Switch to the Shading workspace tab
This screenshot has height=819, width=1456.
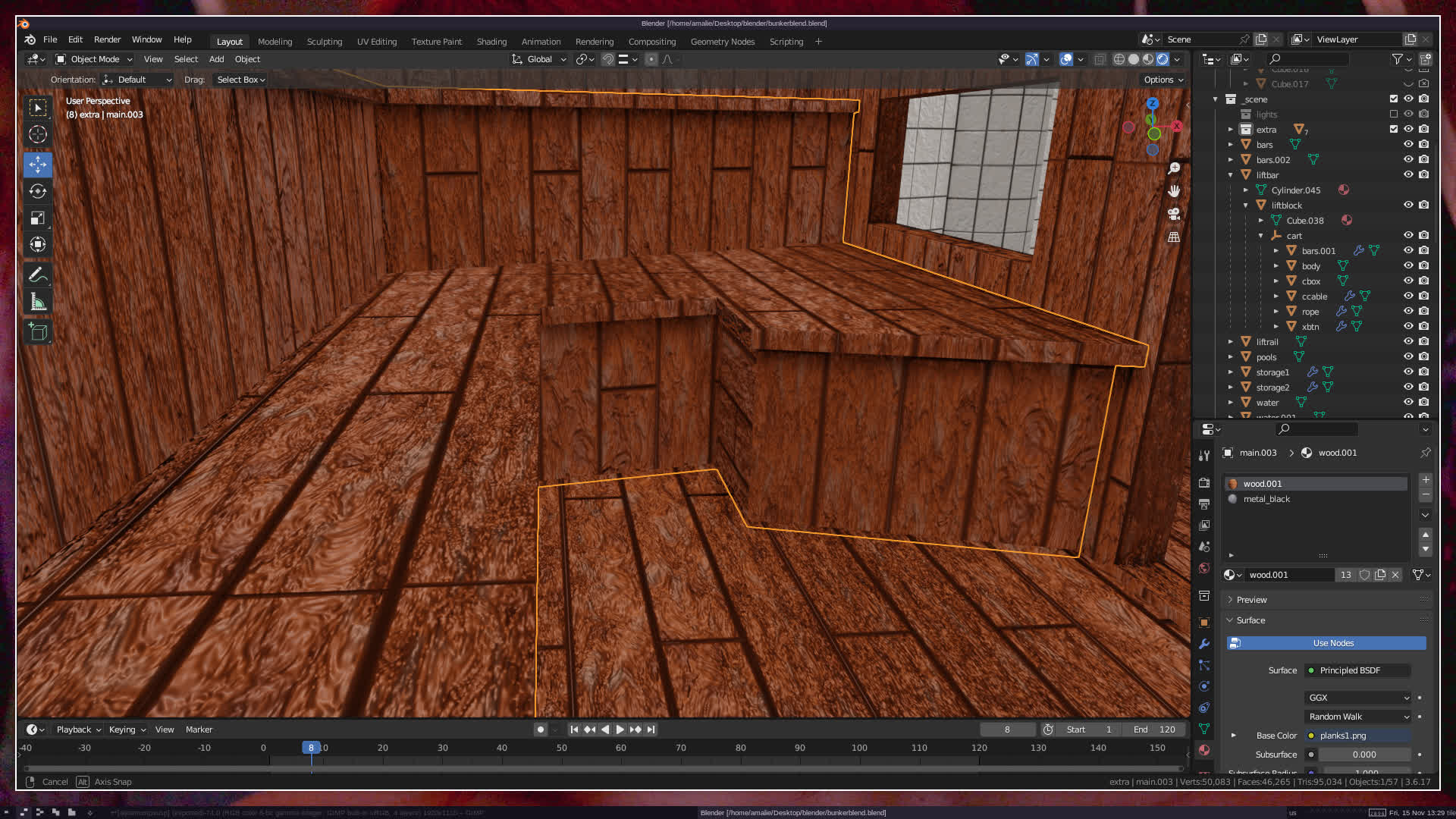pos(491,42)
